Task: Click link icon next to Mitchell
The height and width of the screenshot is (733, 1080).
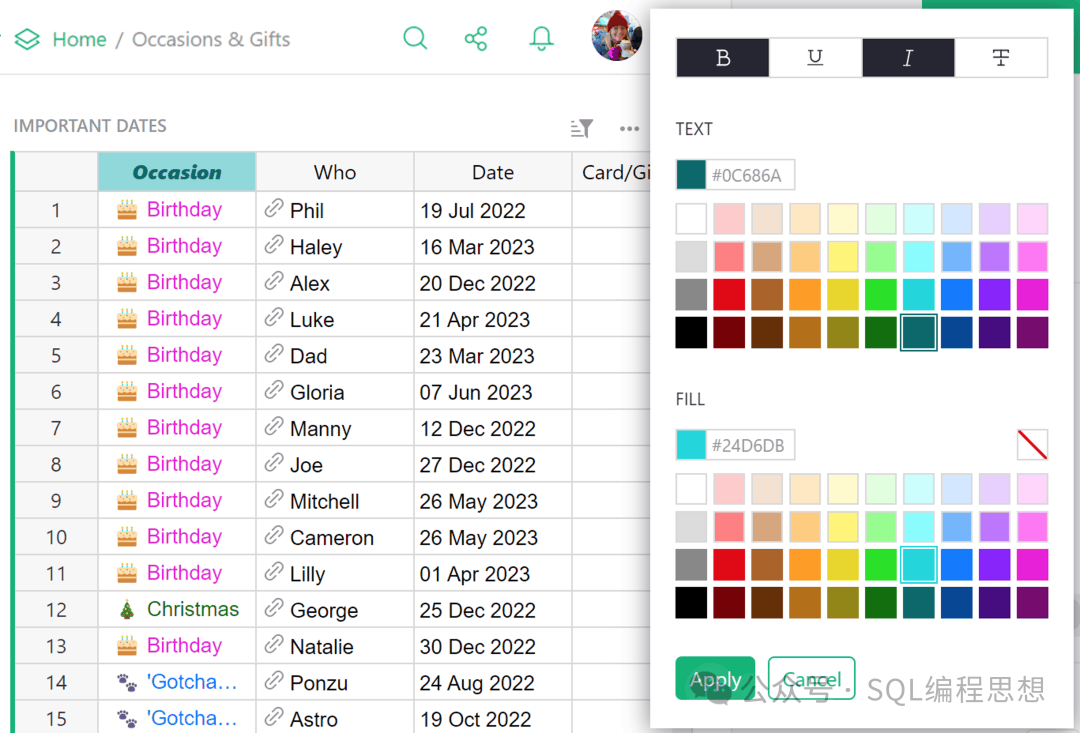Action: pos(274,499)
